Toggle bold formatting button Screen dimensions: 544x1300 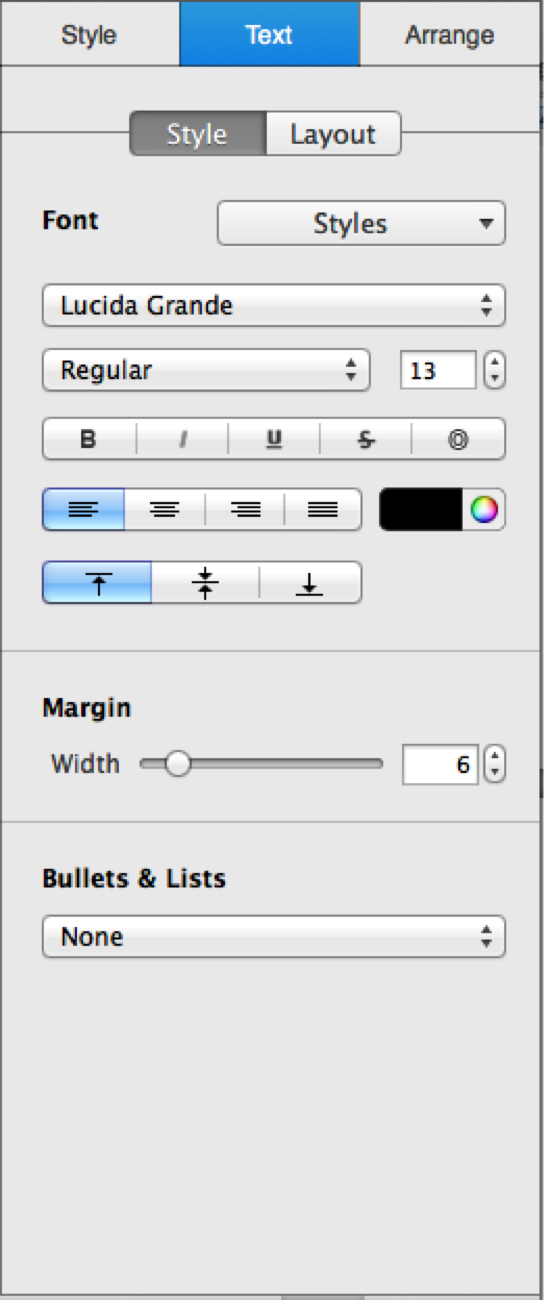click(x=89, y=439)
